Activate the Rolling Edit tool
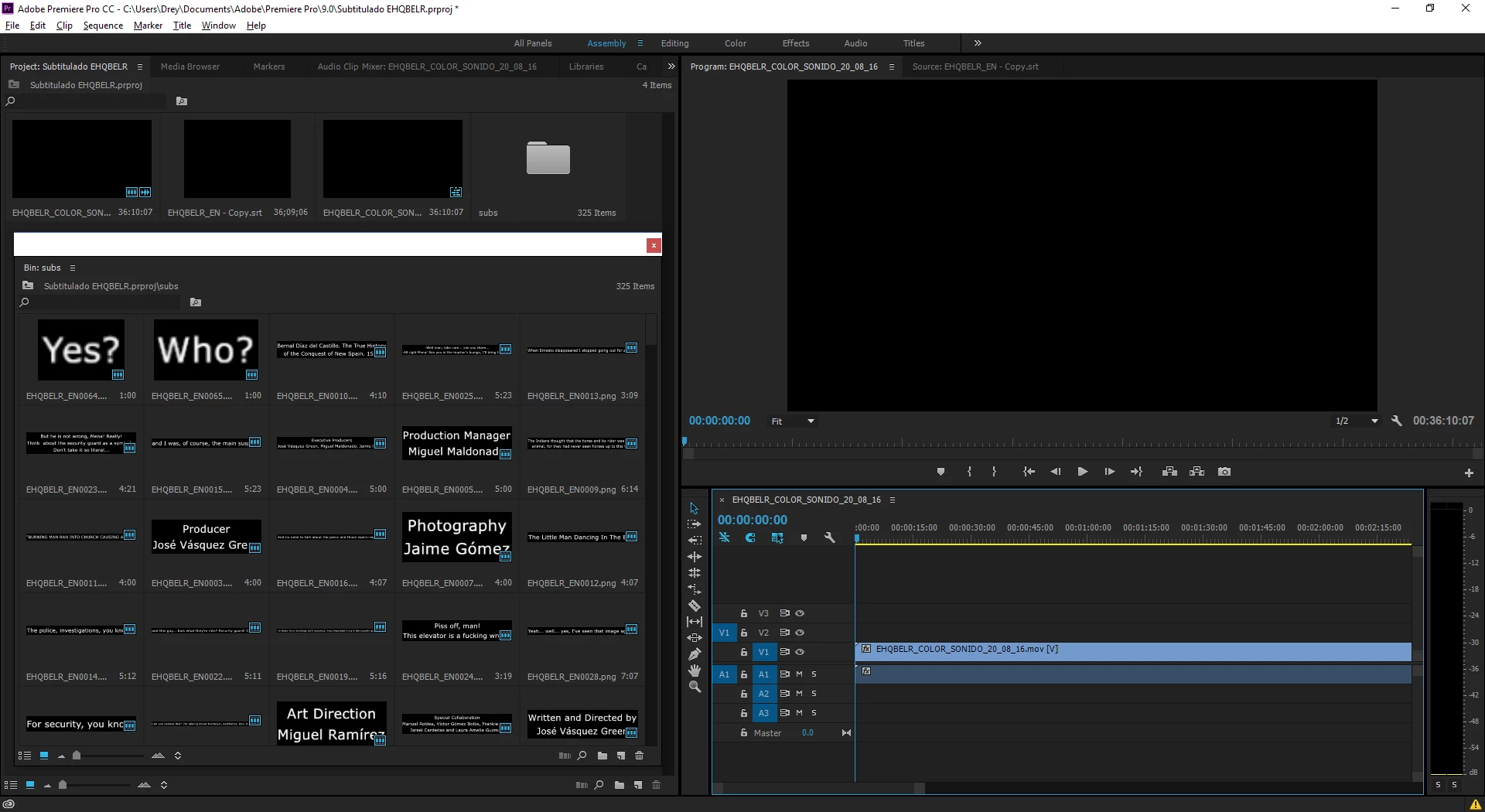The width and height of the screenshot is (1485, 812). (x=695, y=573)
